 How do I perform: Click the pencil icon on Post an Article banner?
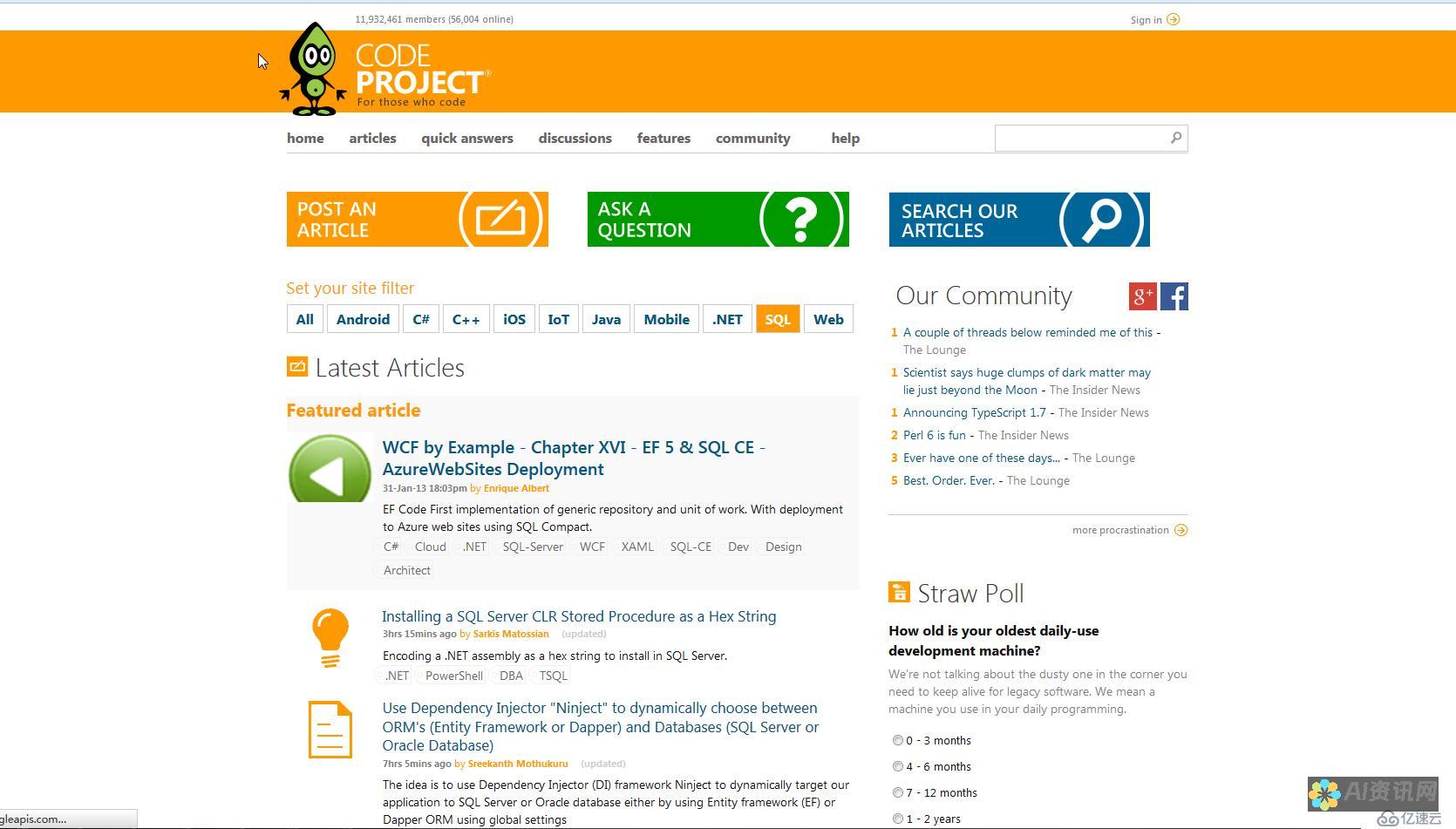coord(501,218)
